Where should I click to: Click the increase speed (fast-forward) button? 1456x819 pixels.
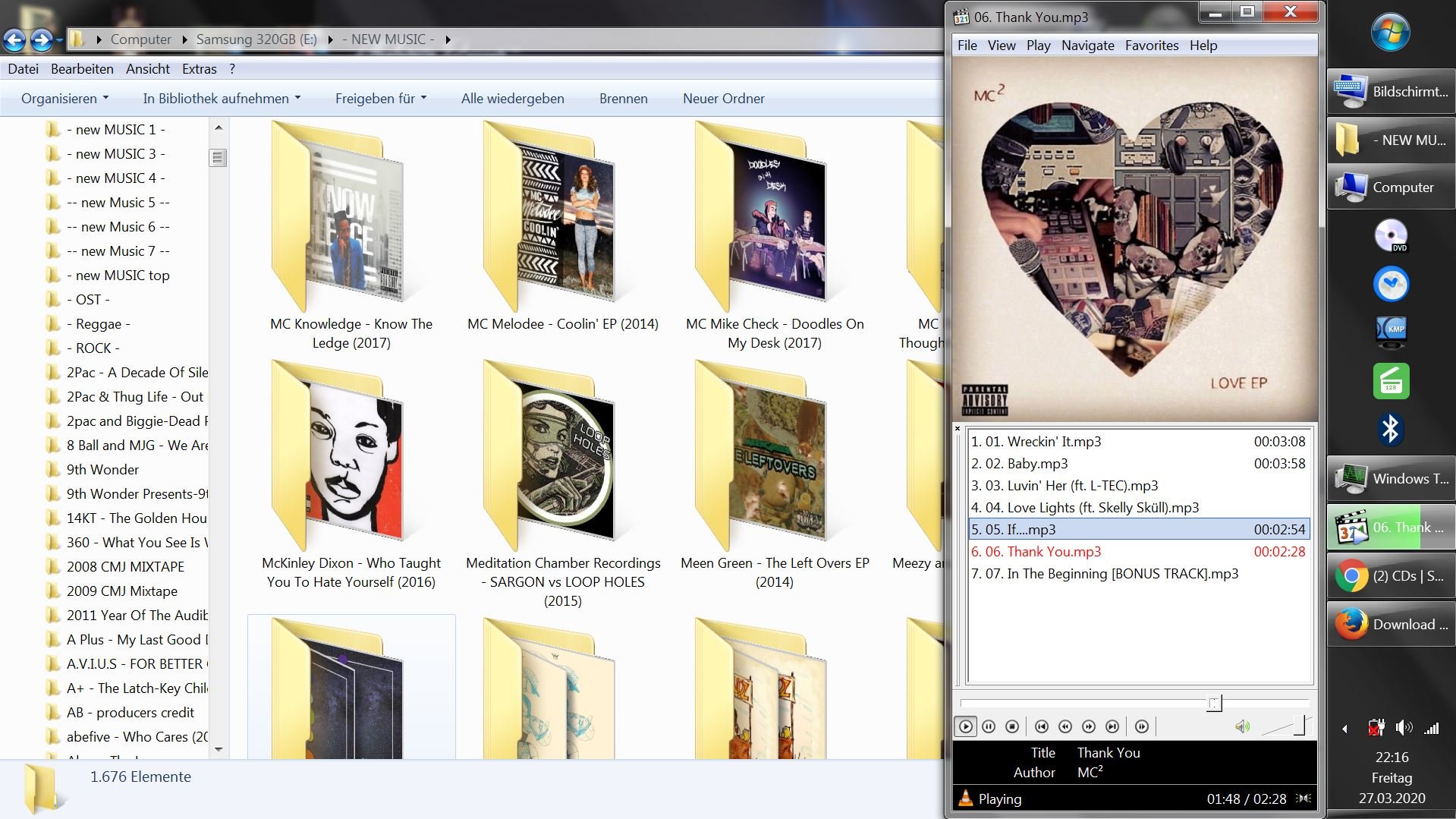click(x=1089, y=726)
